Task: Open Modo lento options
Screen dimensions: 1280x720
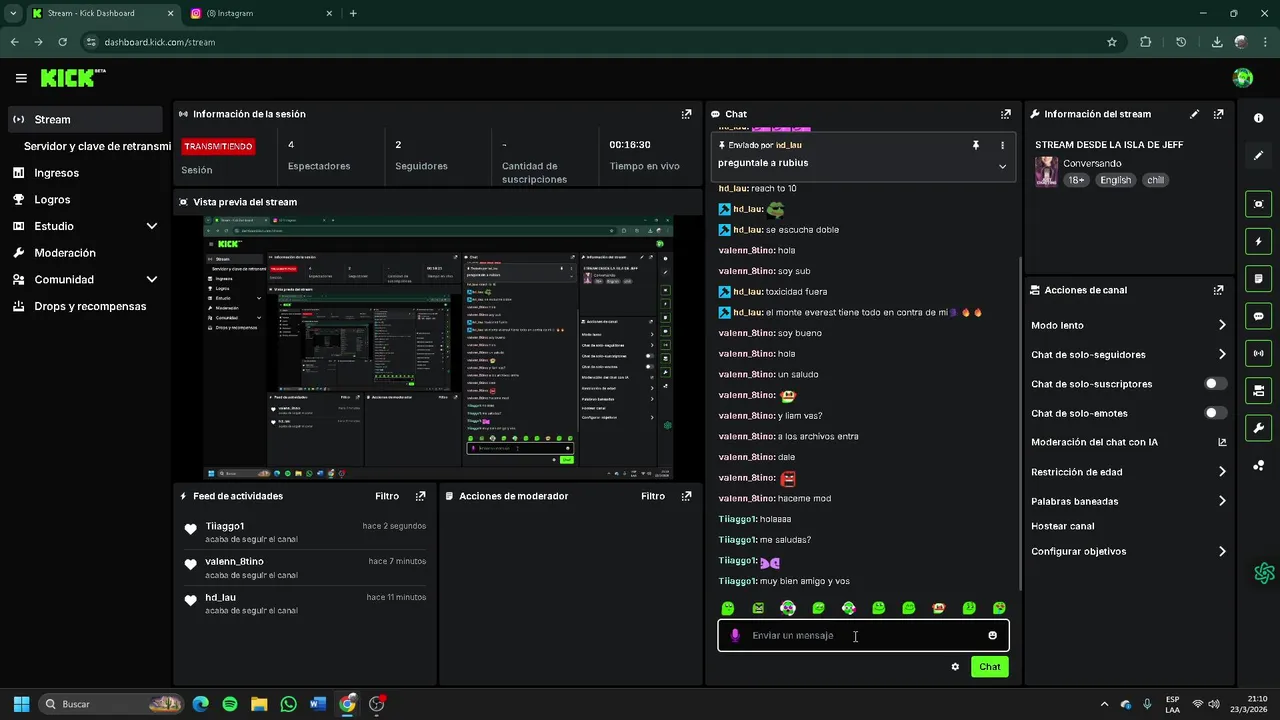Action: tap(1129, 325)
